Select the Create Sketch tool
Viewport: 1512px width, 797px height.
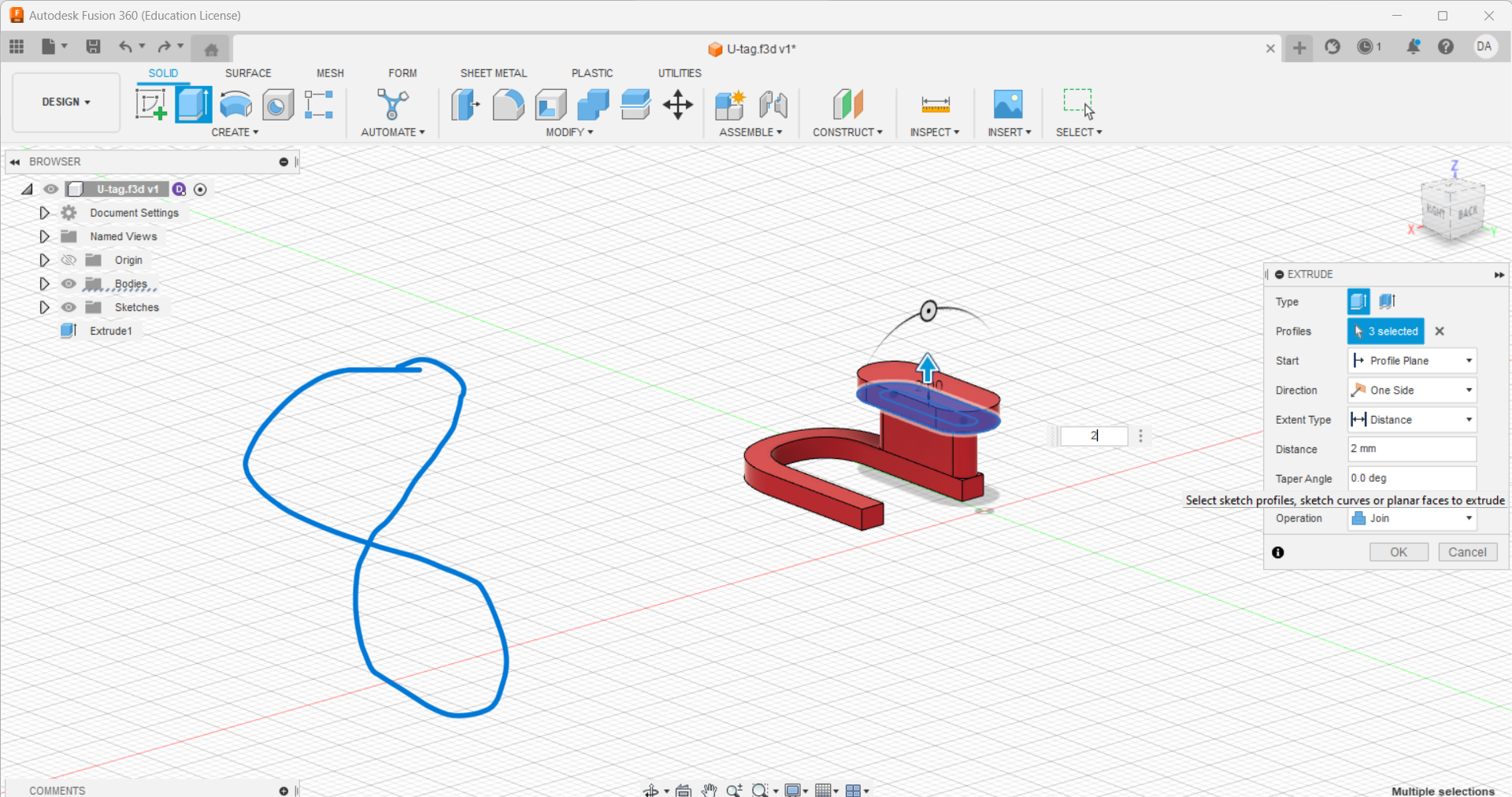pyautogui.click(x=150, y=105)
